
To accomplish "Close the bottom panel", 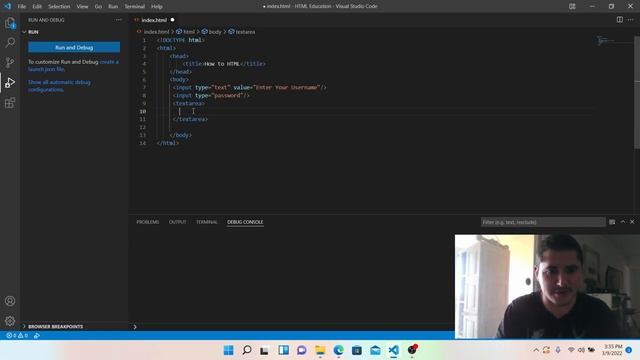I will 632,222.
